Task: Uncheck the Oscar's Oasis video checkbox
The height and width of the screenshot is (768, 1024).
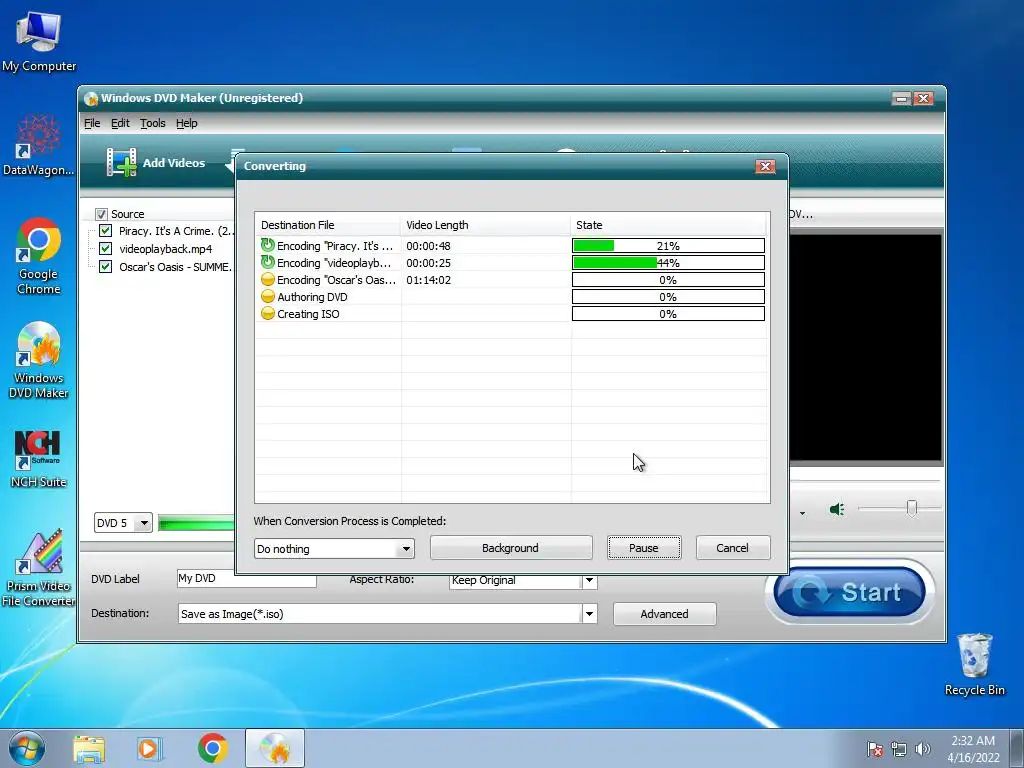Action: point(105,266)
